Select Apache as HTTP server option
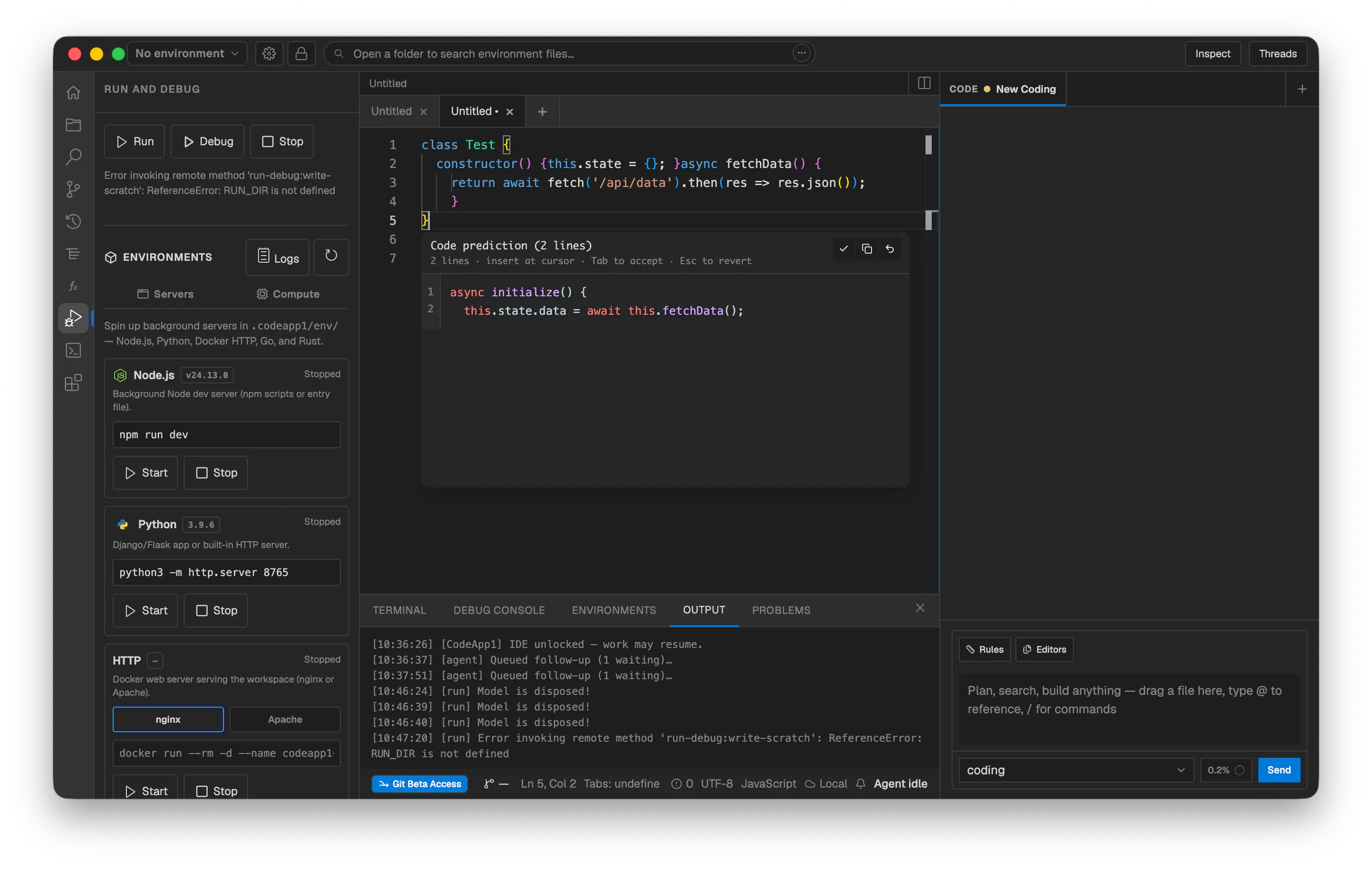 click(x=285, y=719)
